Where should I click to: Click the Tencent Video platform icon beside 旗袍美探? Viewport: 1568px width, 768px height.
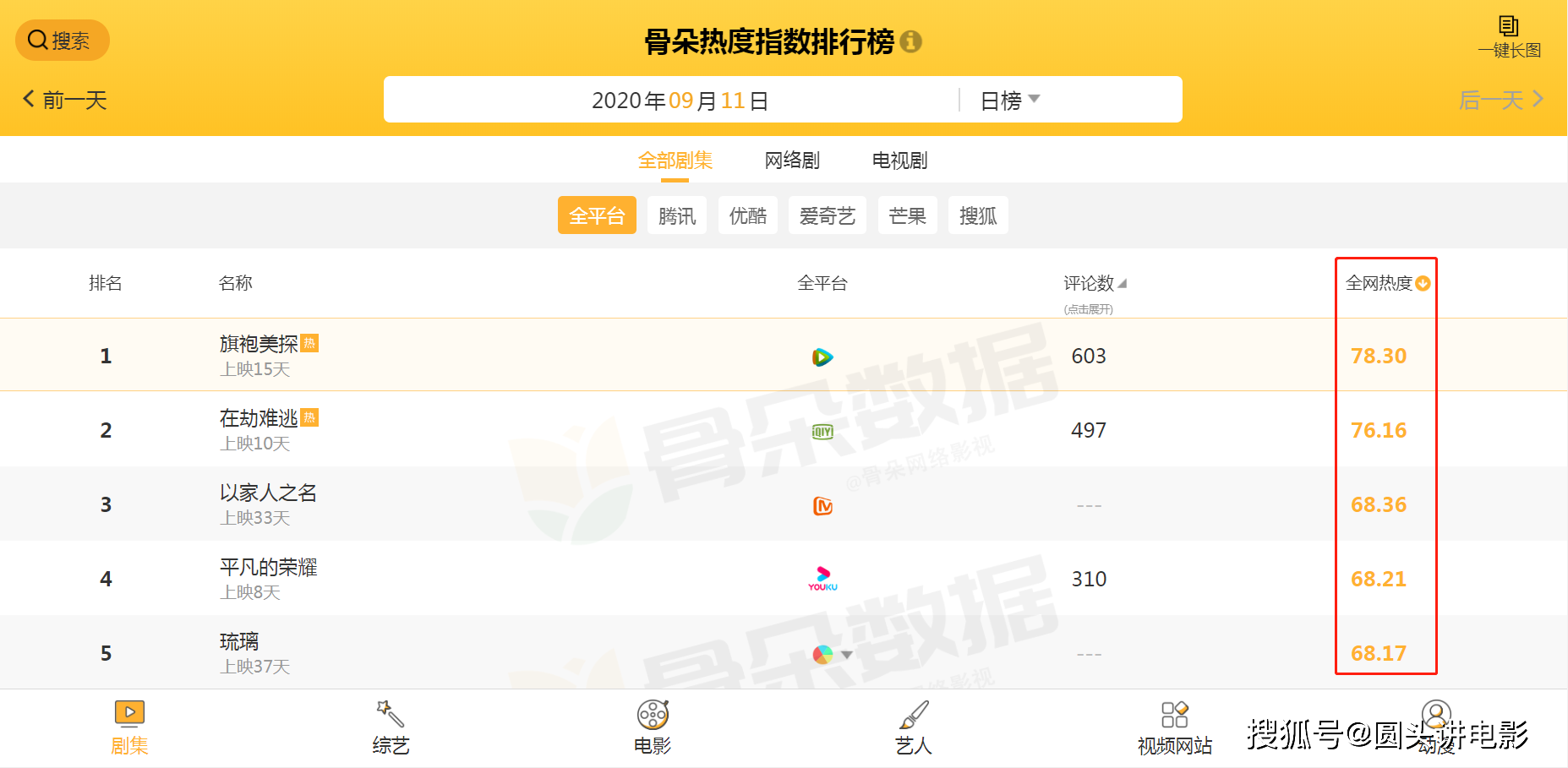[822, 356]
